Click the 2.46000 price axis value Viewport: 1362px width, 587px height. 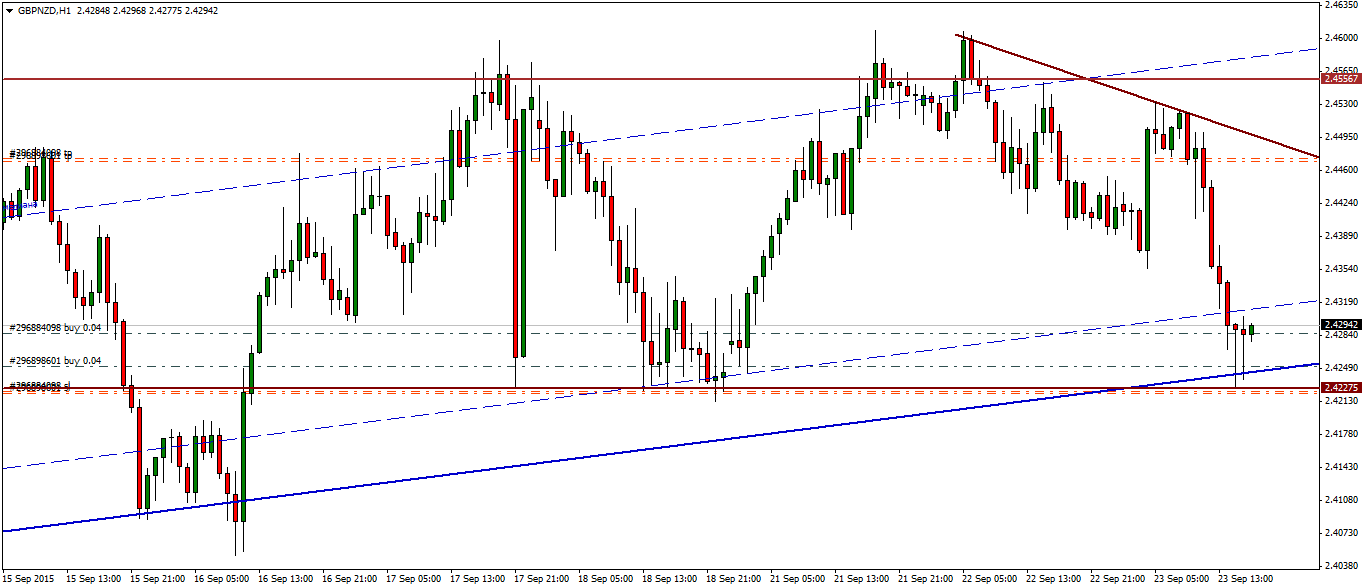1339,38
